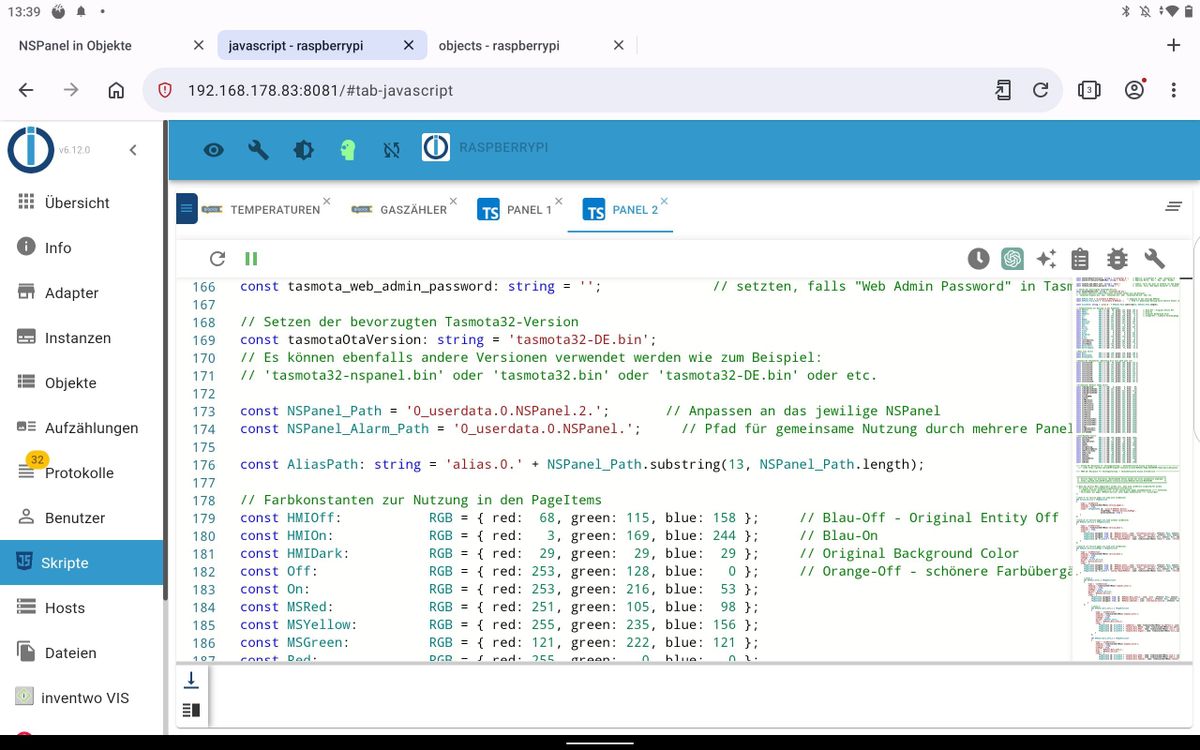Click the not-secure shield icon
The height and width of the screenshot is (750, 1200).
coord(165,90)
